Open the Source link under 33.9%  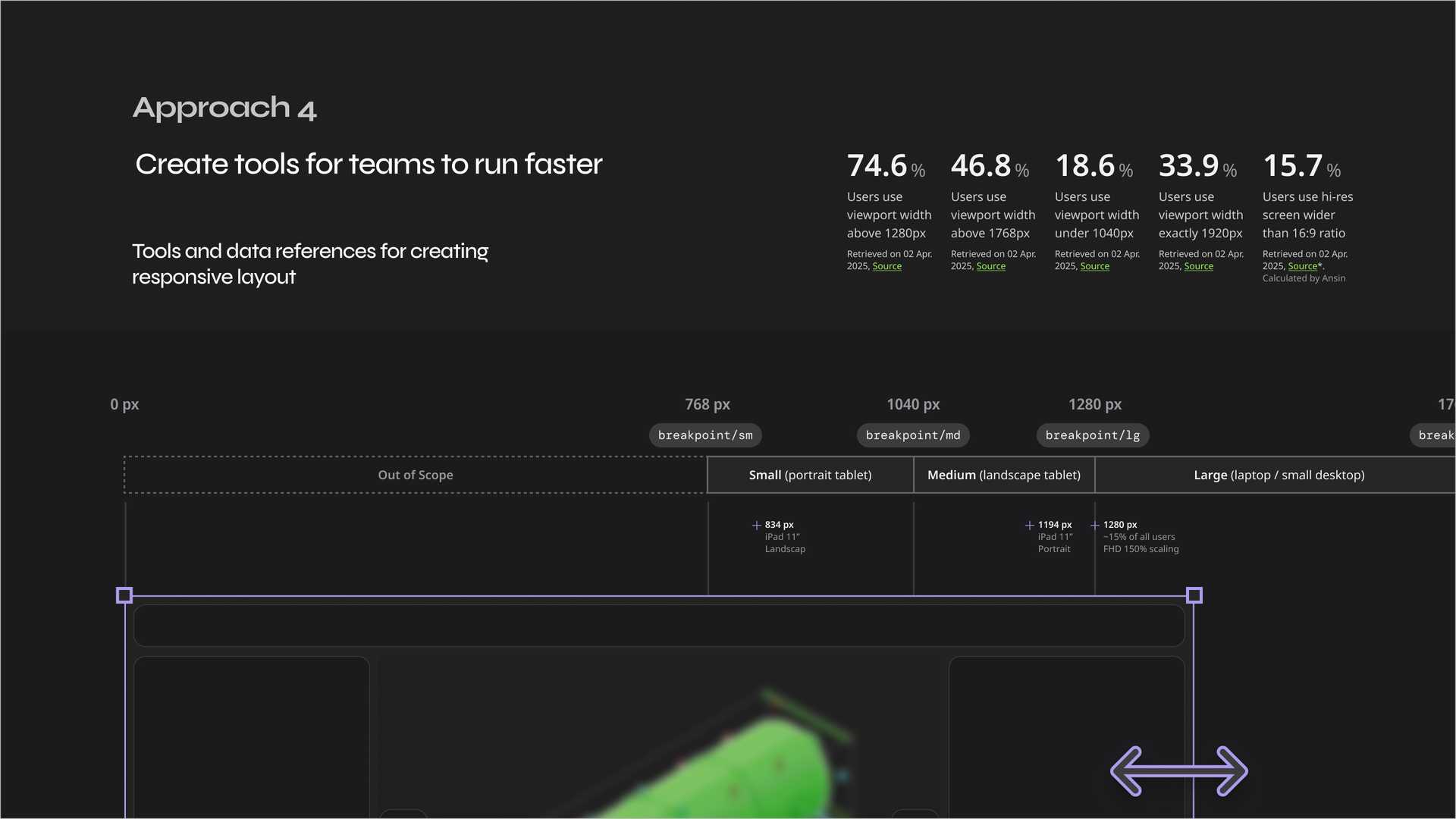coord(1198,266)
